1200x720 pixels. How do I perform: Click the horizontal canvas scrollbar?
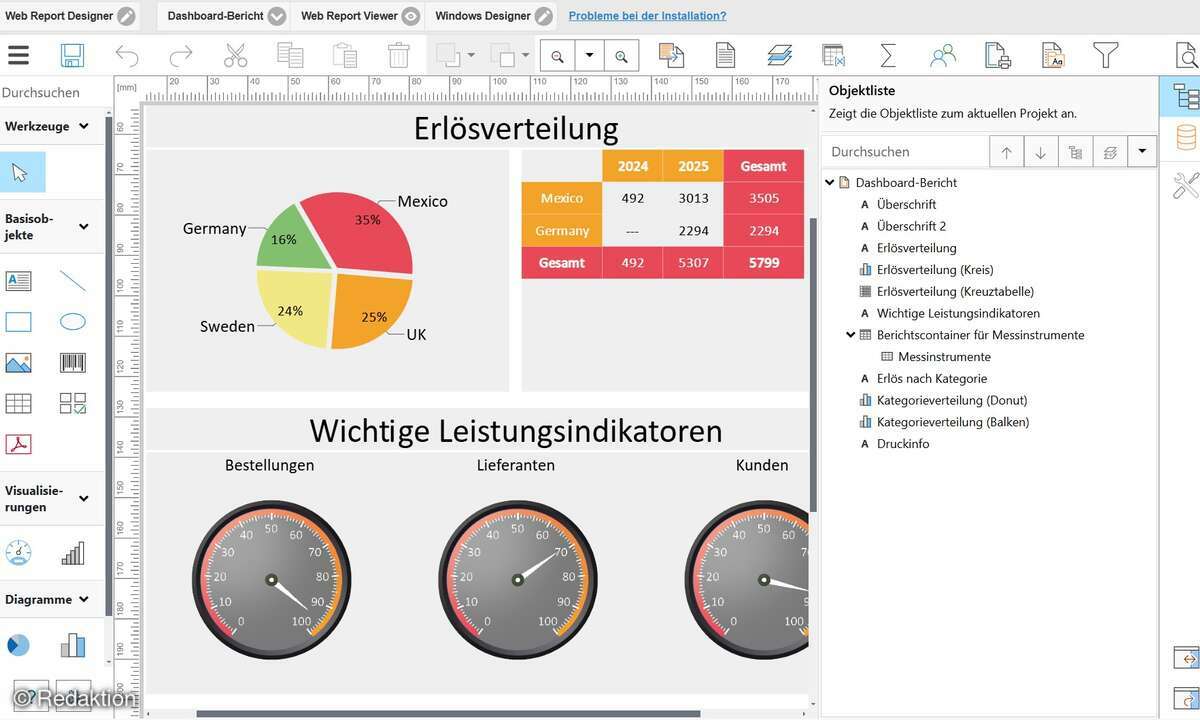[448, 714]
